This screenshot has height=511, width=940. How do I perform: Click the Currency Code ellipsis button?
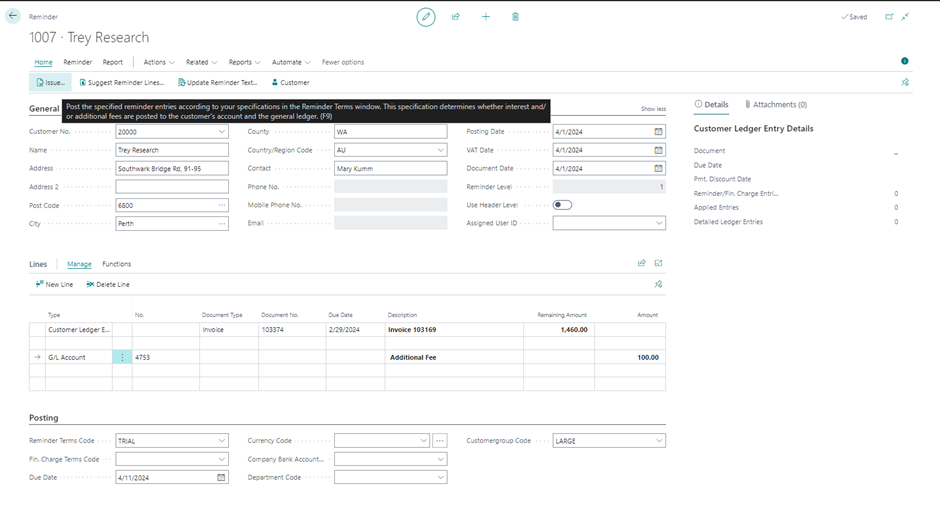tap(439, 441)
